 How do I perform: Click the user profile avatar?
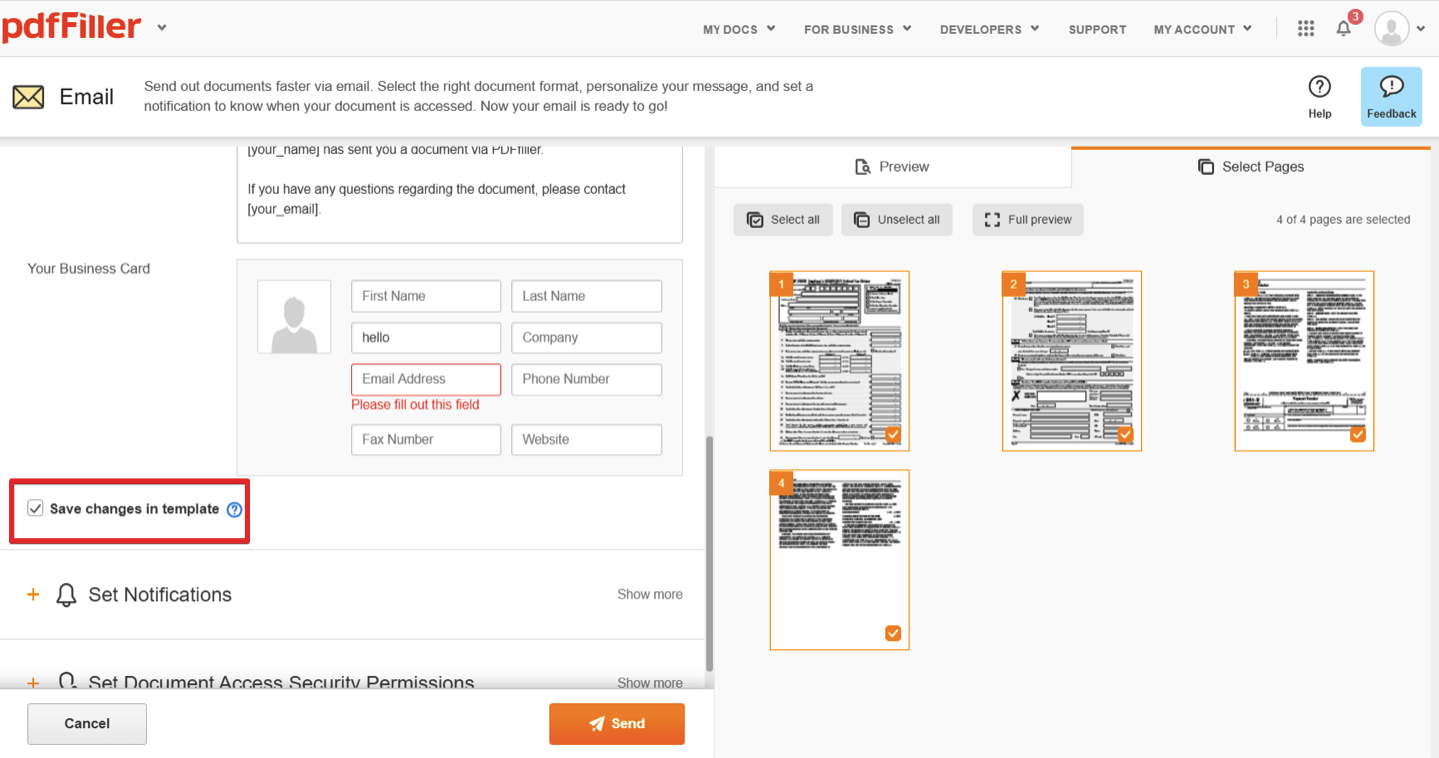1391,29
